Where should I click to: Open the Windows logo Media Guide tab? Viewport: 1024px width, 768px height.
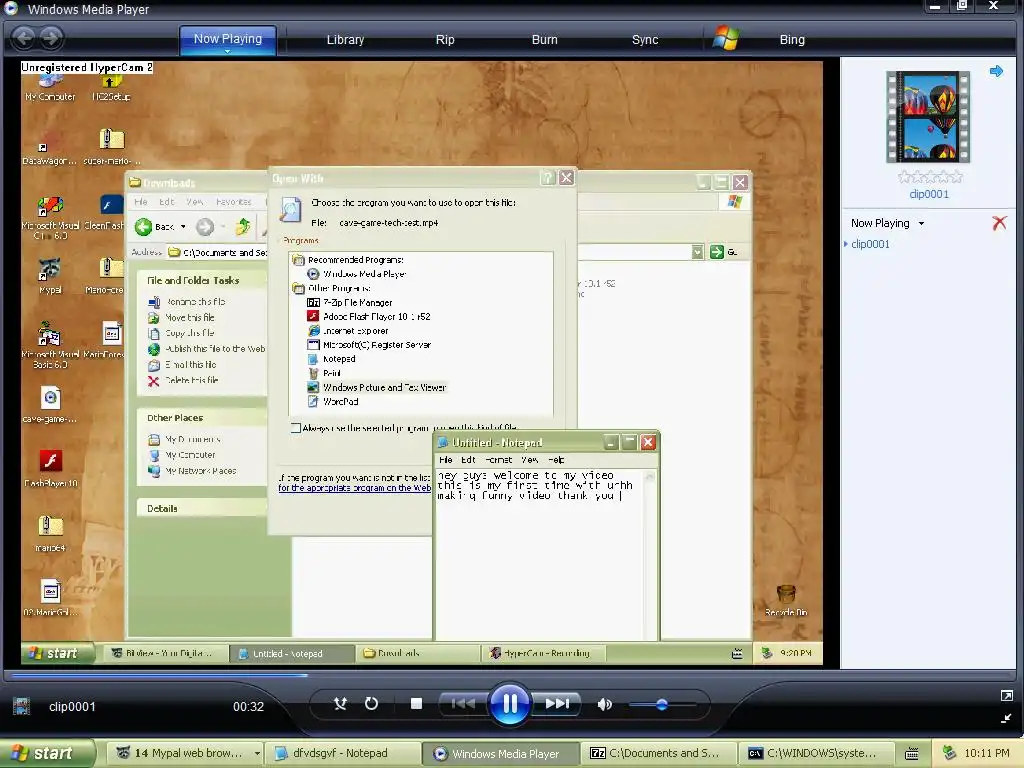coord(726,39)
